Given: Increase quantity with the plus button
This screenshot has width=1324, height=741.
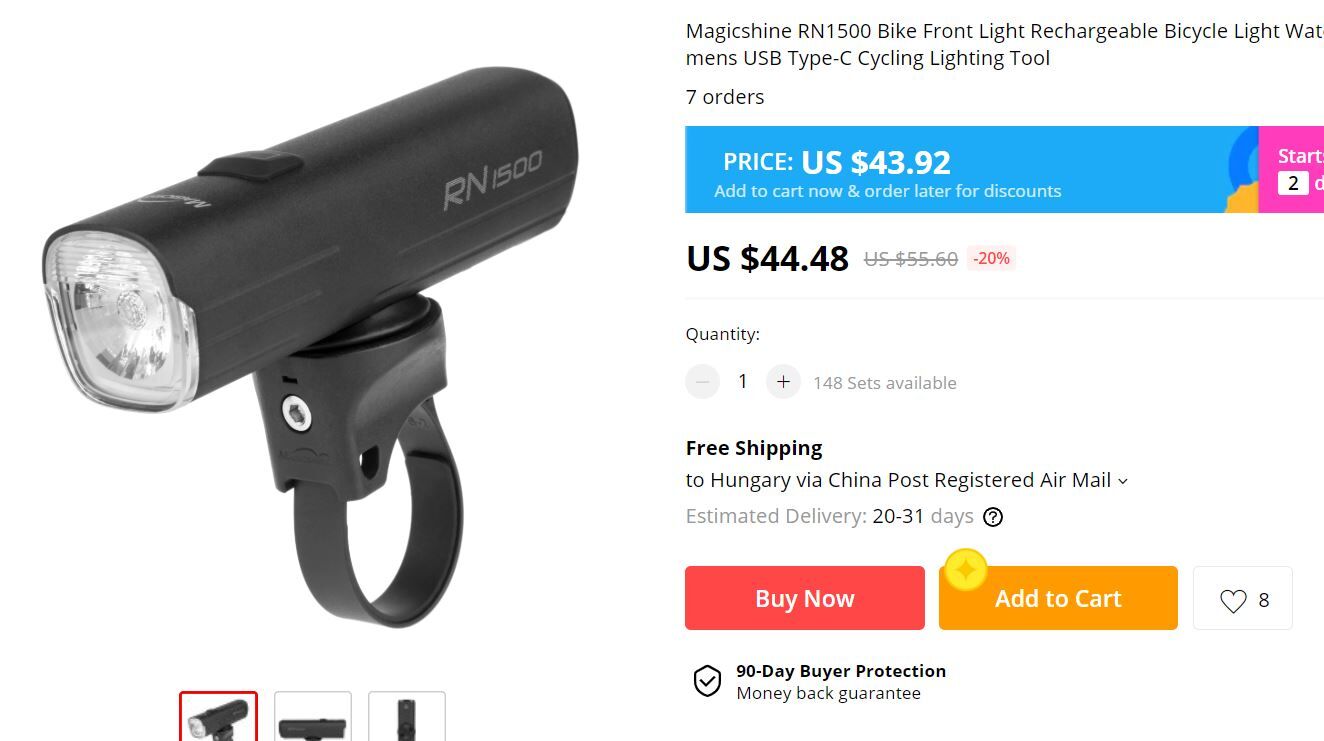Looking at the screenshot, I should 783,381.
